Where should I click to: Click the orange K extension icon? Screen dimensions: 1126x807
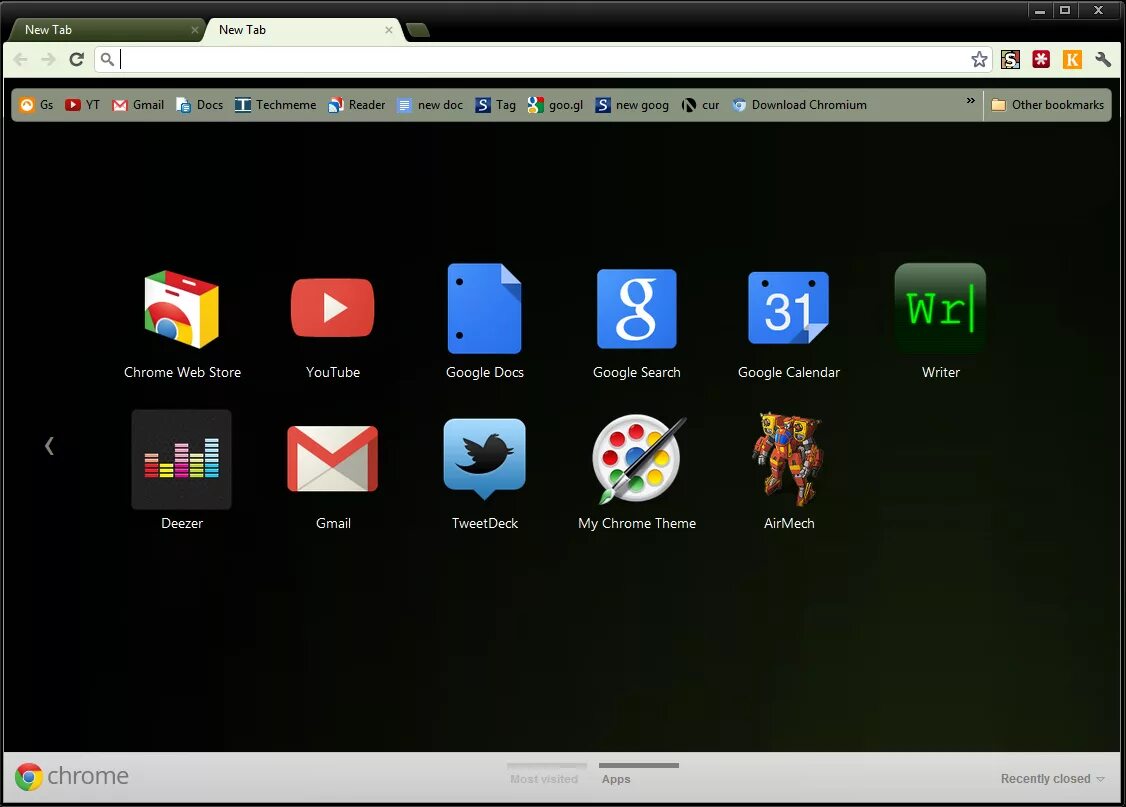click(x=1072, y=60)
